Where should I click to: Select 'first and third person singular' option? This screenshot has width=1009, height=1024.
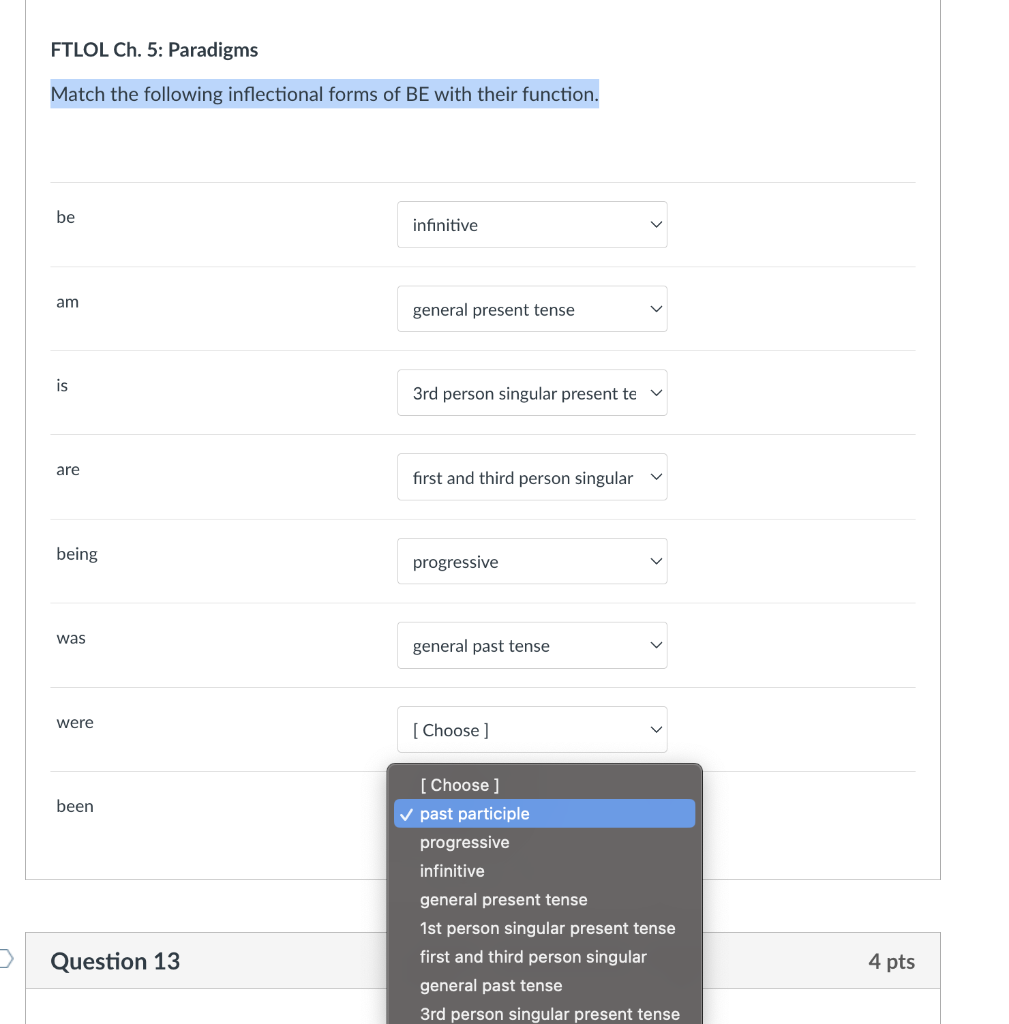coord(533,957)
